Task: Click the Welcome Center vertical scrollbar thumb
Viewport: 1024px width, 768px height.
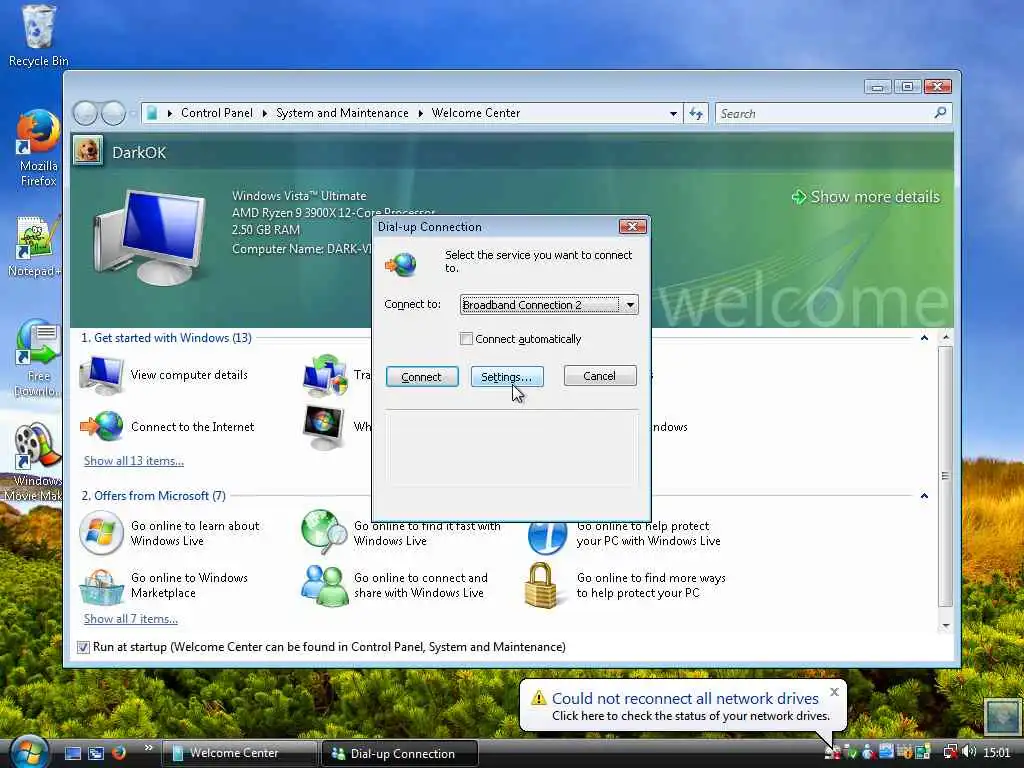Action: point(945,476)
